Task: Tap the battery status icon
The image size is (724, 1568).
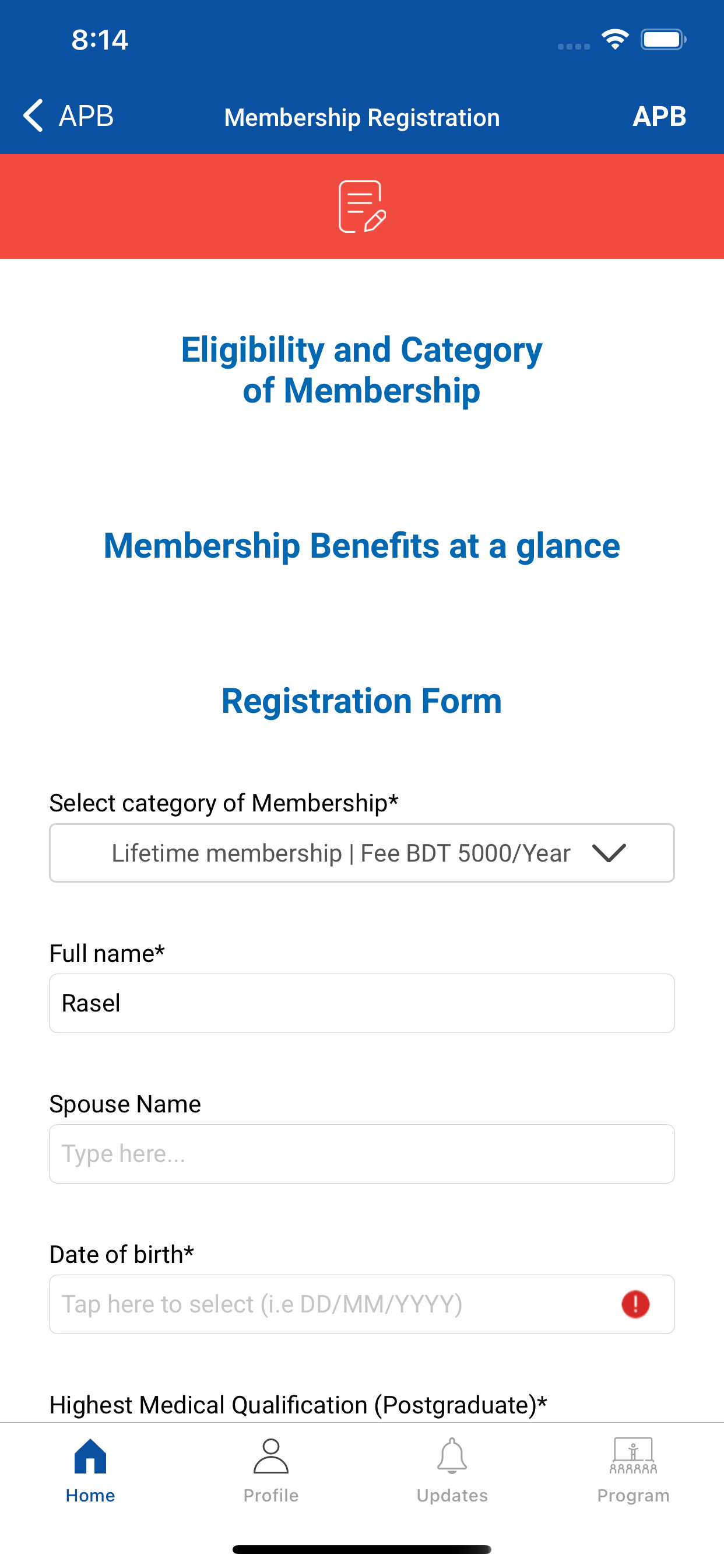Action: click(663, 40)
